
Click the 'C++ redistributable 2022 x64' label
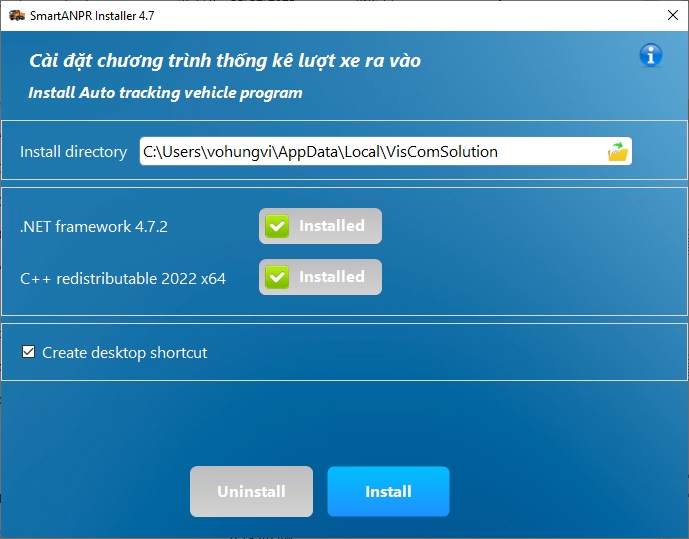click(x=123, y=278)
